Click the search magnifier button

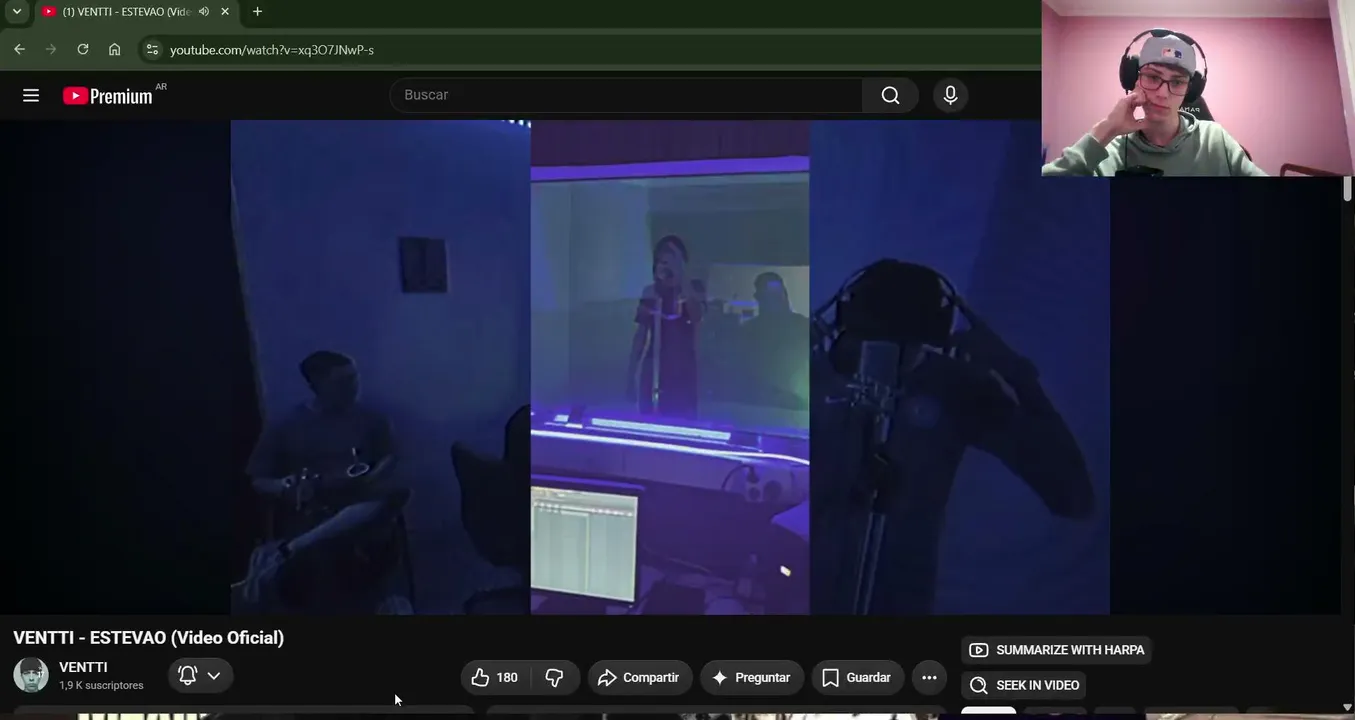890,95
